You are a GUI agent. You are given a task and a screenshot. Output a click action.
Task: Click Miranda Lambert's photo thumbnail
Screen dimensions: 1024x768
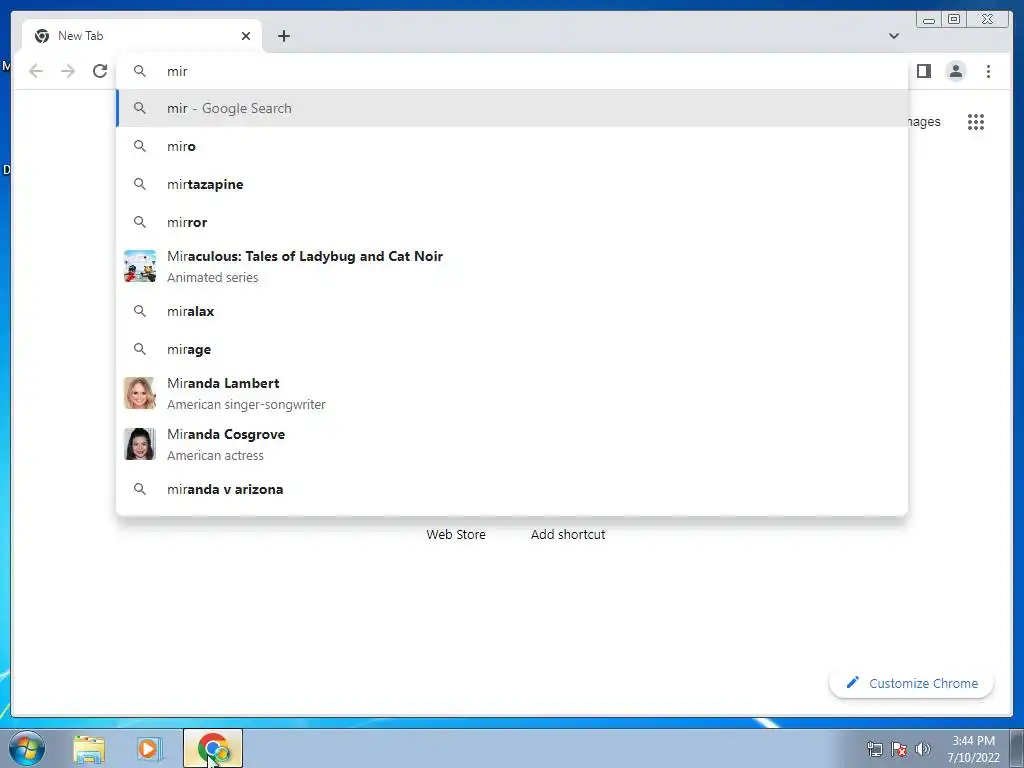click(x=140, y=393)
